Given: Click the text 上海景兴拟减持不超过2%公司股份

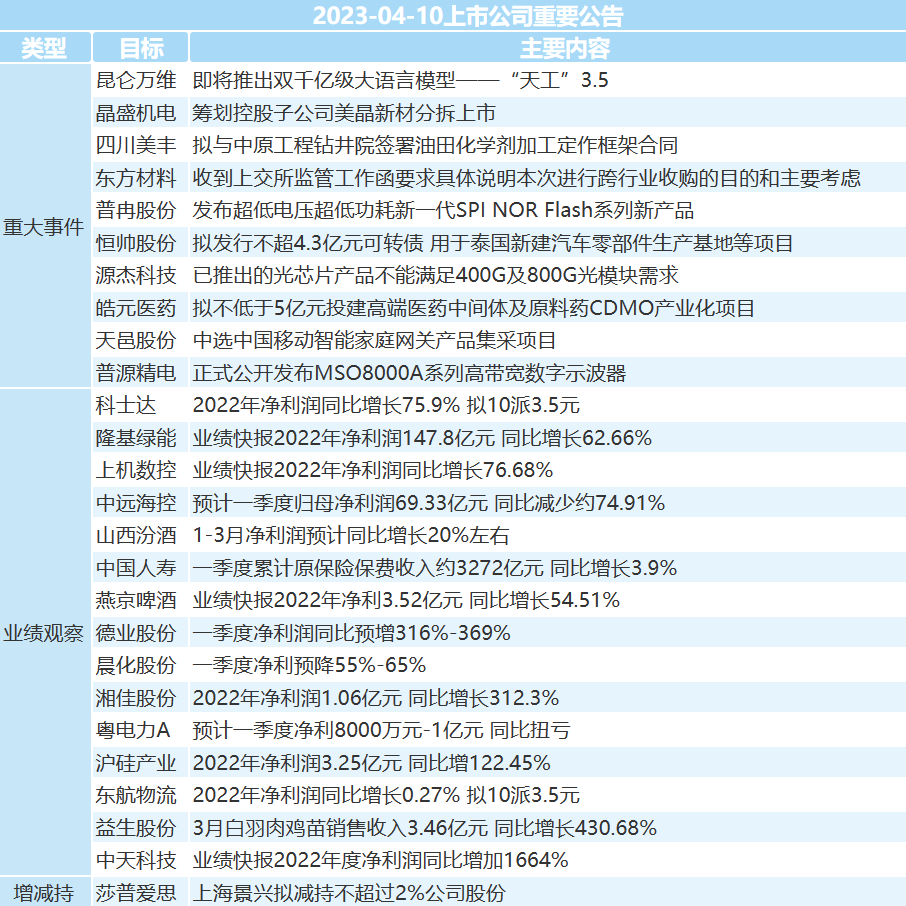Looking at the screenshot, I should (x=349, y=893).
